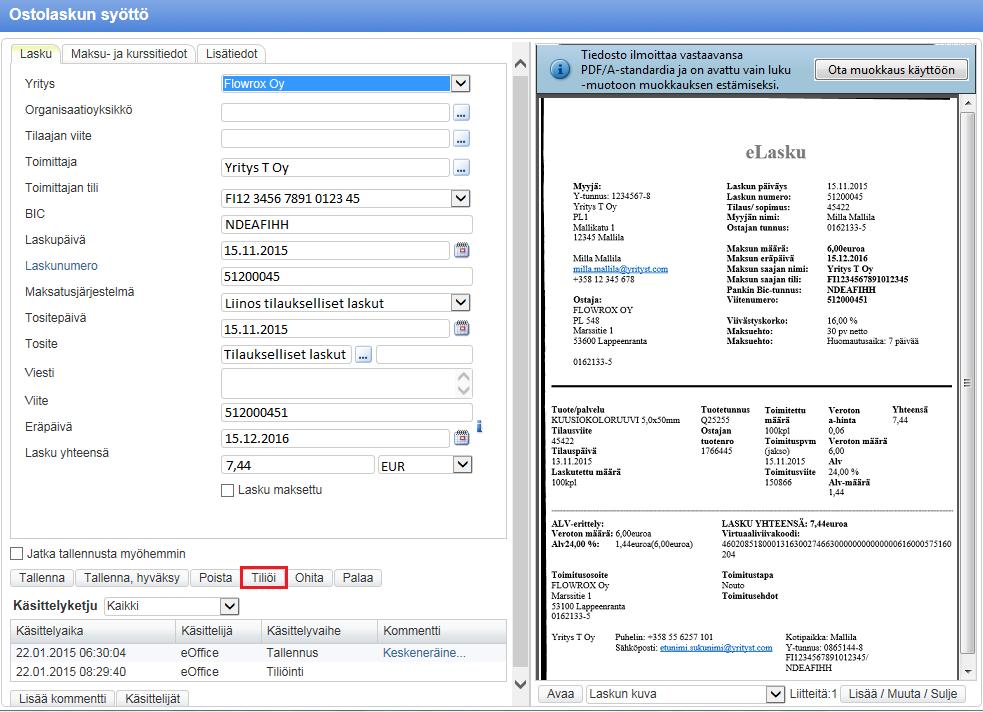Click the Kommentti column header
Viewport: 983px width, 712px height.
(442, 631)
